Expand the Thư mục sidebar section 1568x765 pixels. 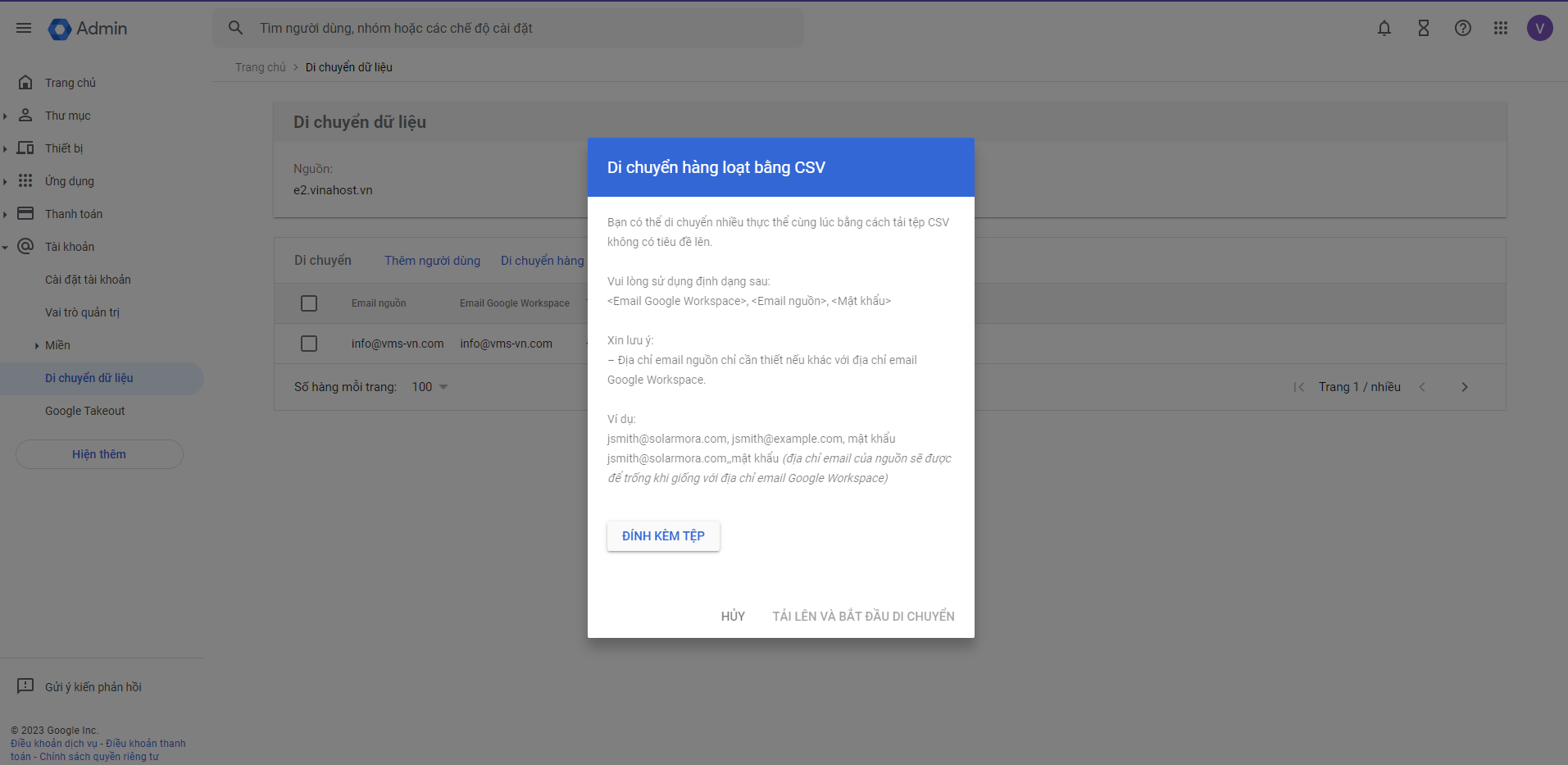5,116
